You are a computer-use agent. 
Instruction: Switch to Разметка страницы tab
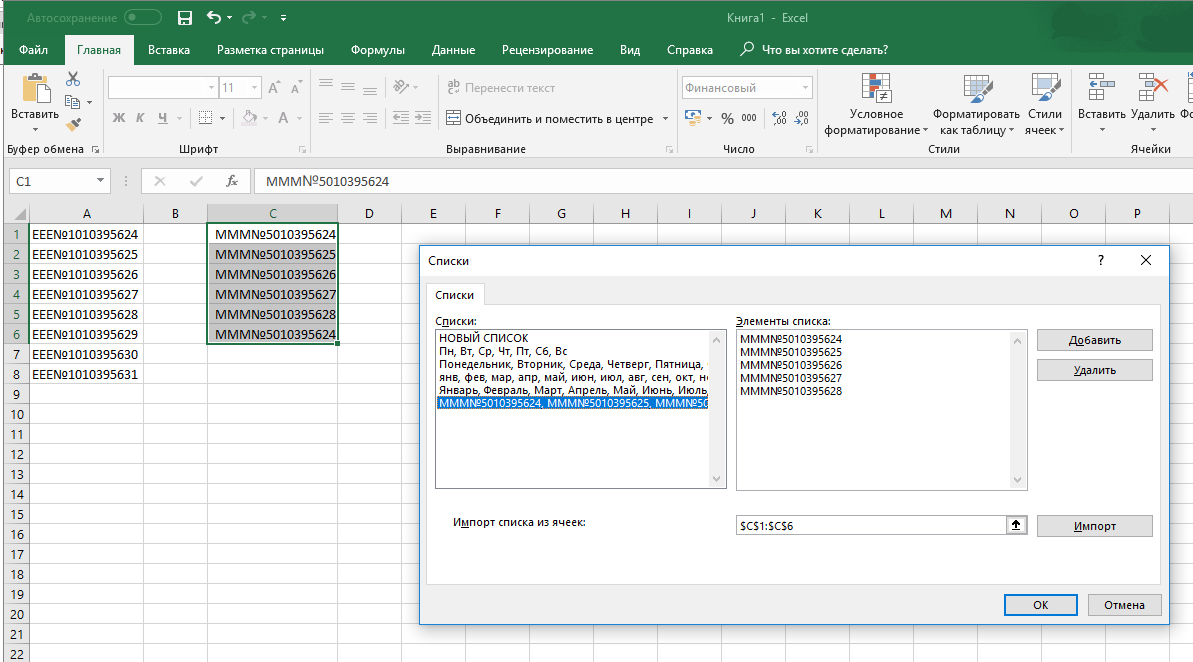point(270,49)
